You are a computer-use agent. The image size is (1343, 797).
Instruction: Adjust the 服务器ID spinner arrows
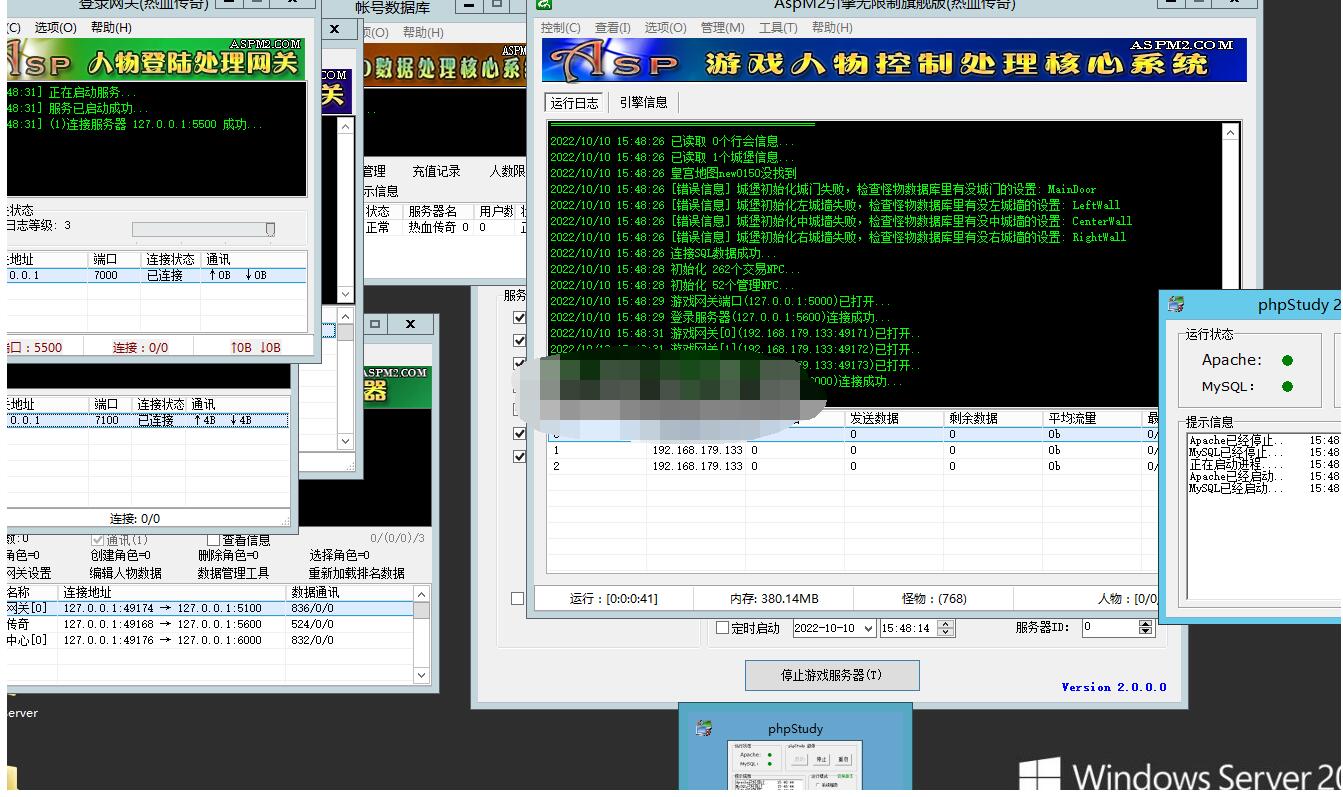1146,628
